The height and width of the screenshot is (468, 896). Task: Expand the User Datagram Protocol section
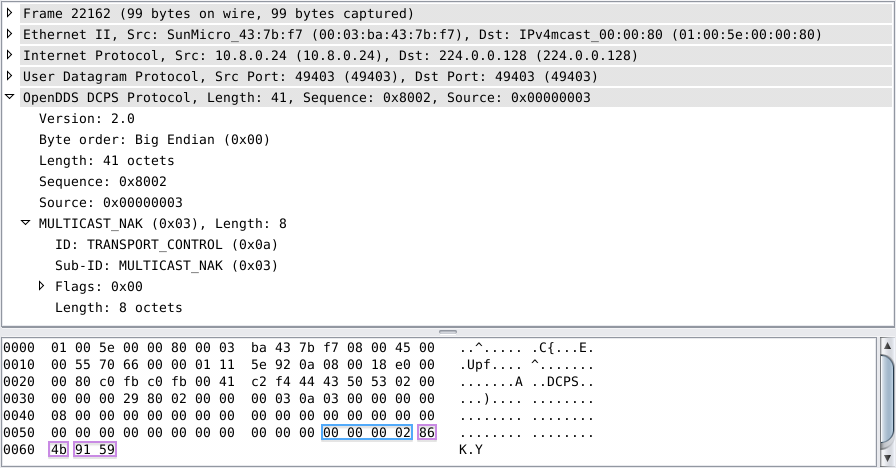(10, 76)
